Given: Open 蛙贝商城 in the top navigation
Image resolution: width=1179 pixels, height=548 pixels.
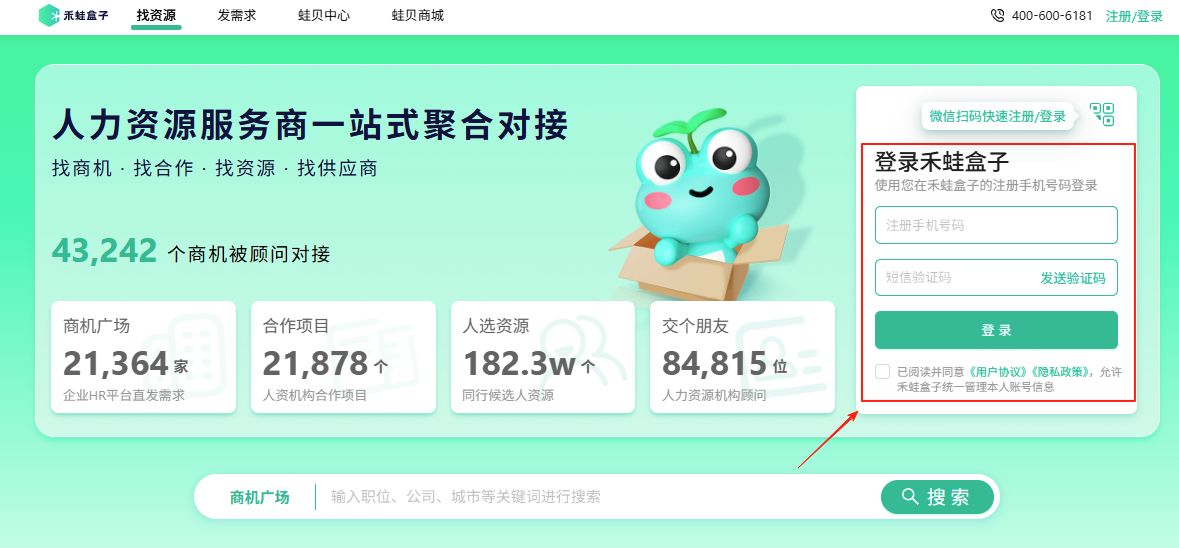Looking at the screenshot, I should tap(418, 15).
